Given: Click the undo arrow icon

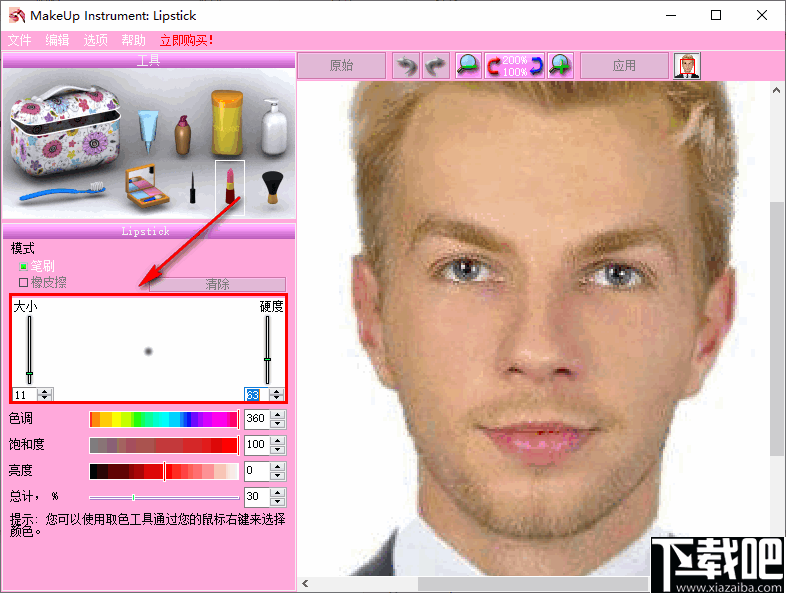Looking at the screenshot, I should [406, 66].
